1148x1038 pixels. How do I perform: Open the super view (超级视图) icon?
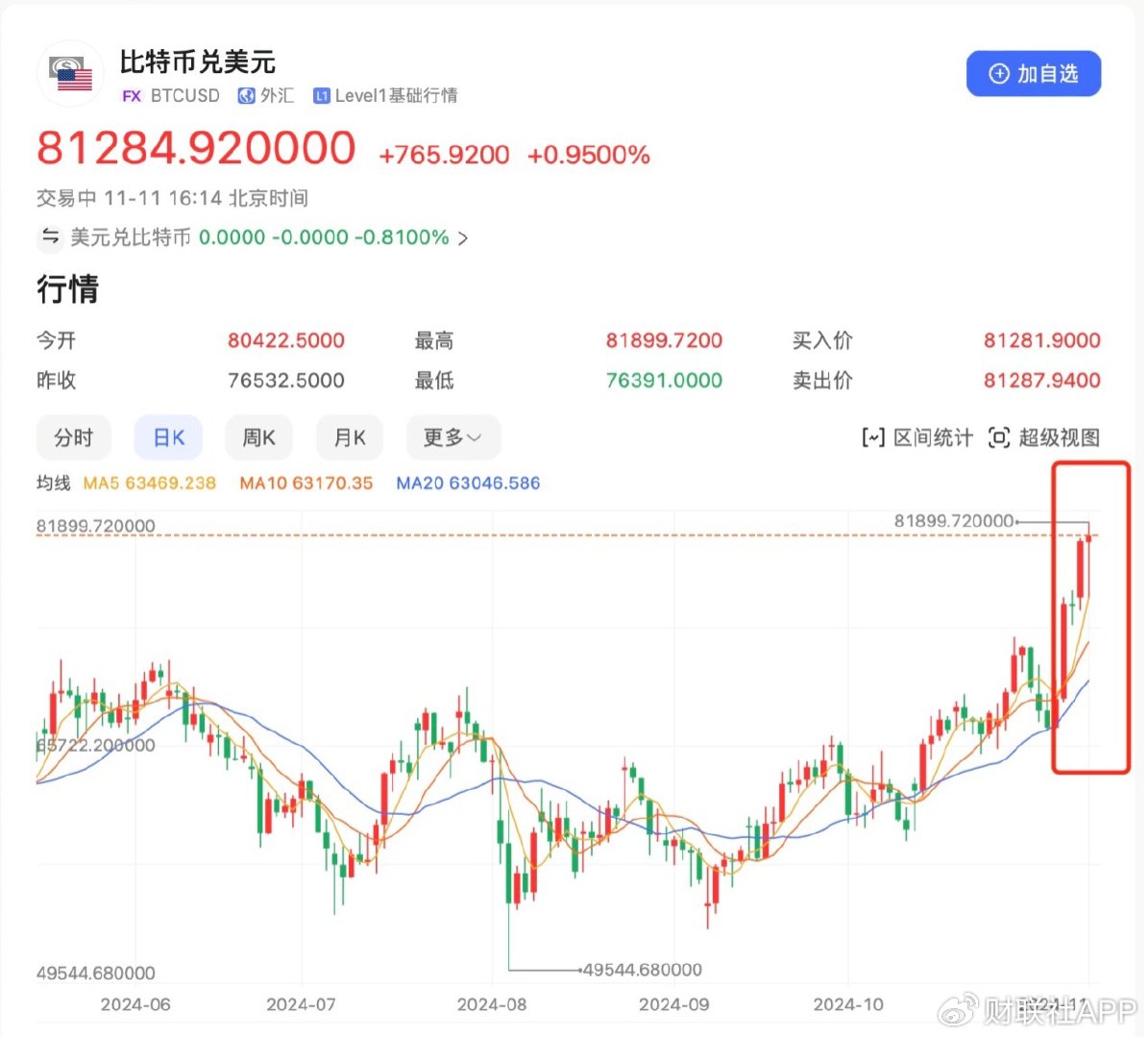click(999, 437)
